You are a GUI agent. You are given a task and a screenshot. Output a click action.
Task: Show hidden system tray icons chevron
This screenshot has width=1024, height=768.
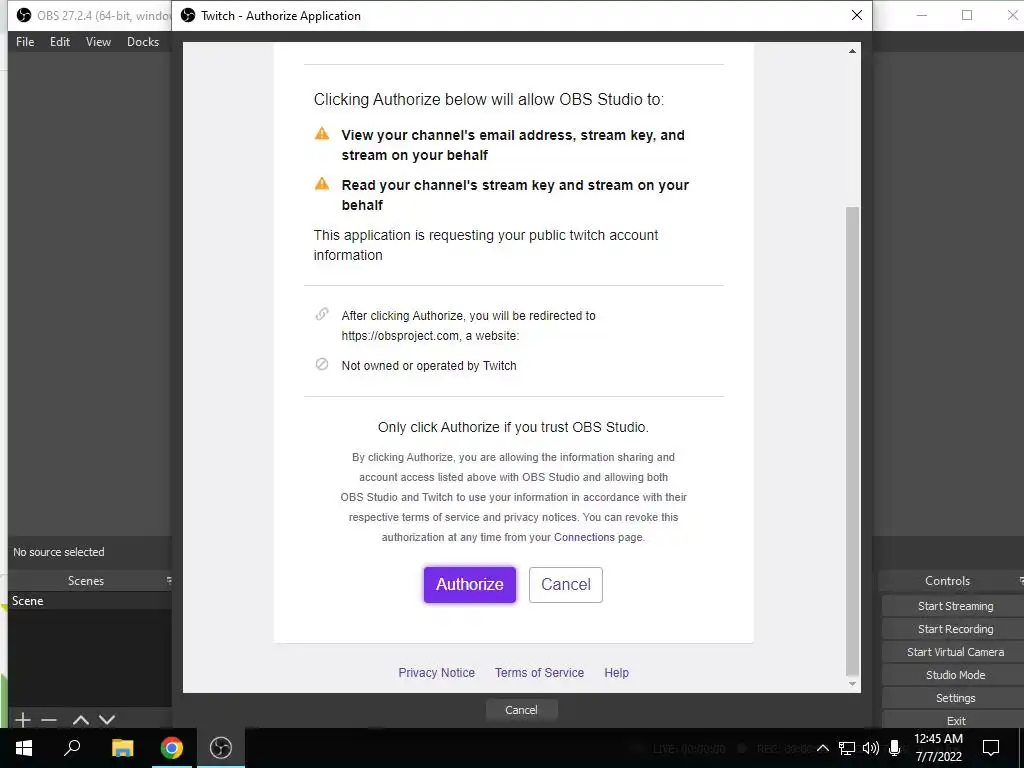pyautogui.click(x=823, y=748)
